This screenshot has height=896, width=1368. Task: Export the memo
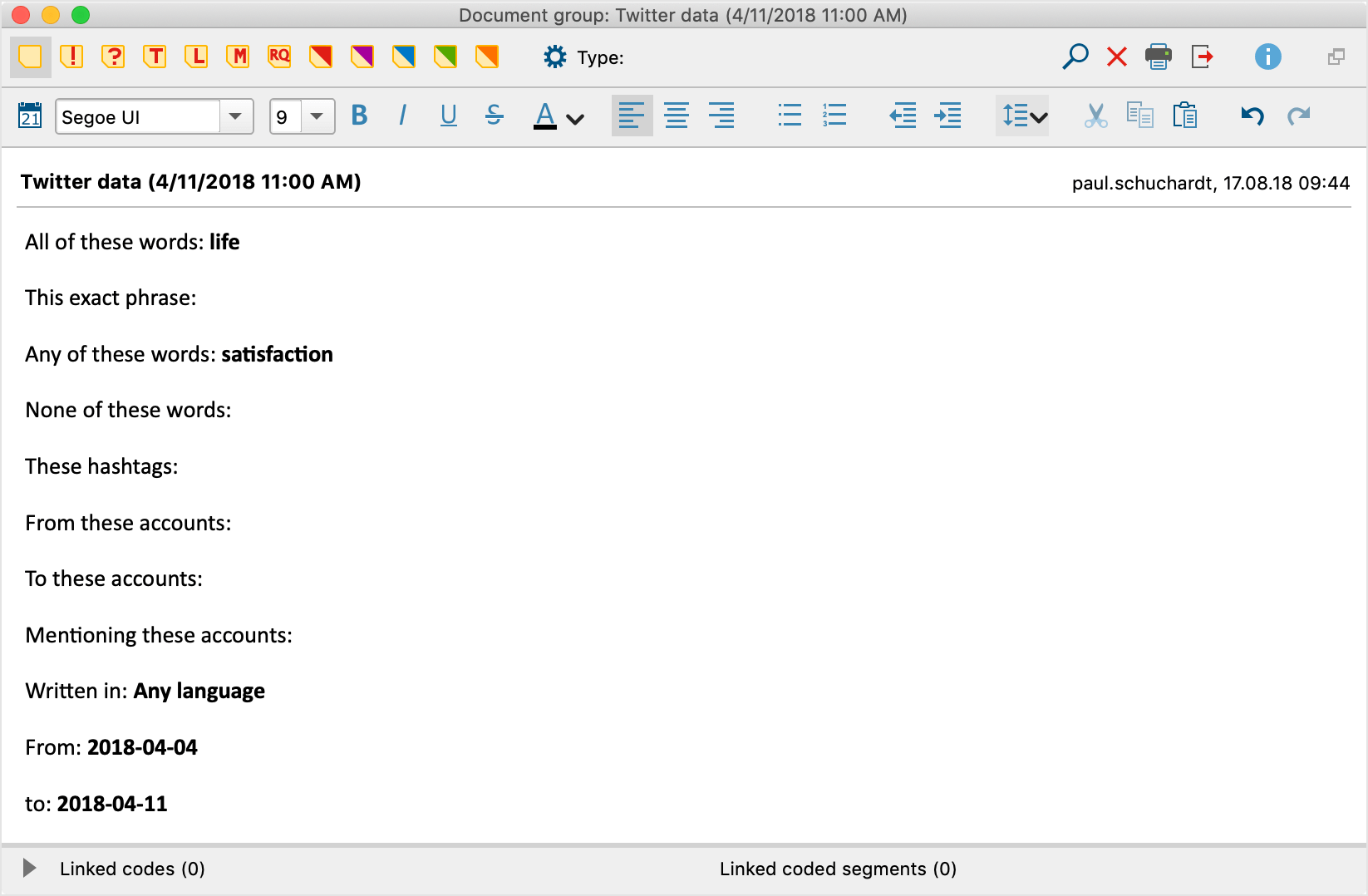[1202, 57]
